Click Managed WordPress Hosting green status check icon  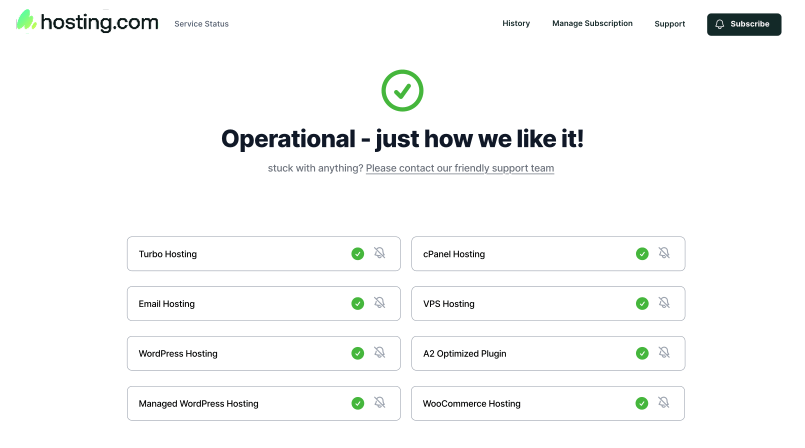tap(358, 403)
